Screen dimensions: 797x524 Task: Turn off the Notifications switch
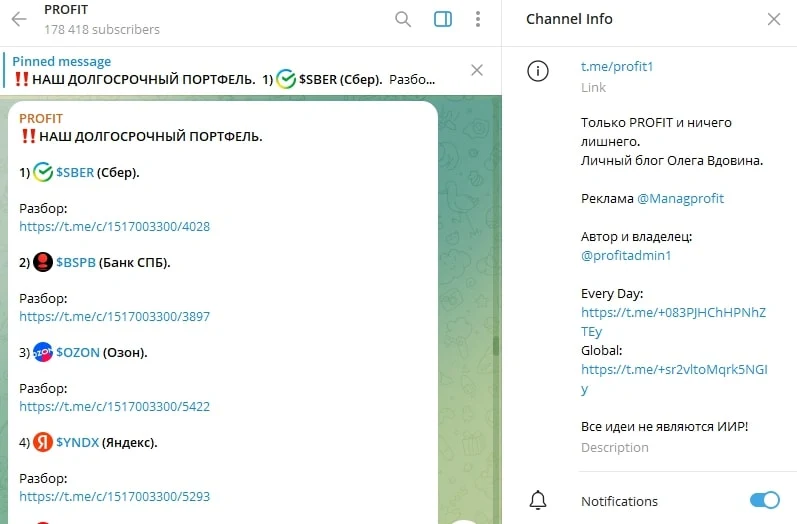pos(764,500)
